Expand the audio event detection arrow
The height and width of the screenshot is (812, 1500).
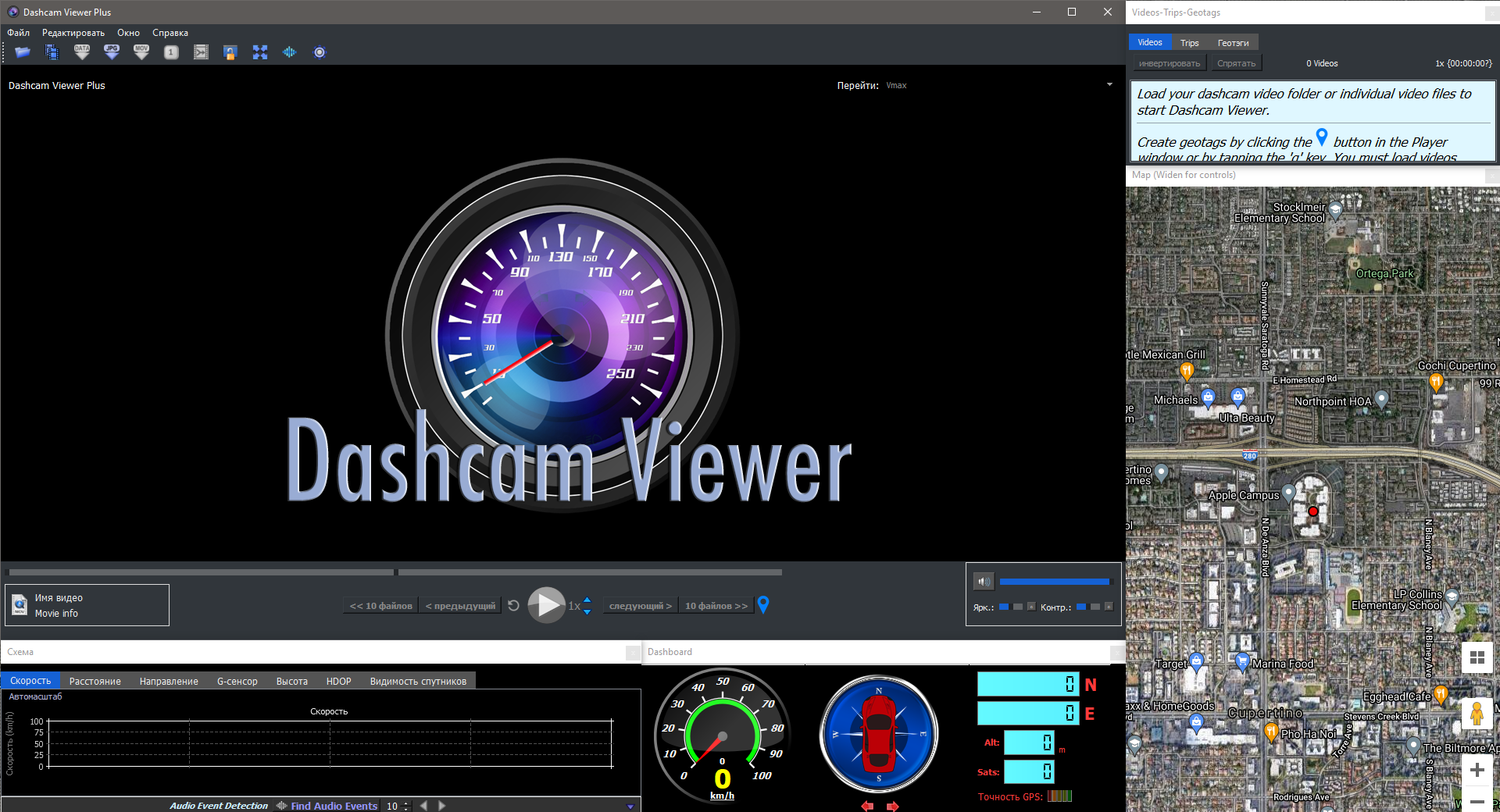point(630,806)
